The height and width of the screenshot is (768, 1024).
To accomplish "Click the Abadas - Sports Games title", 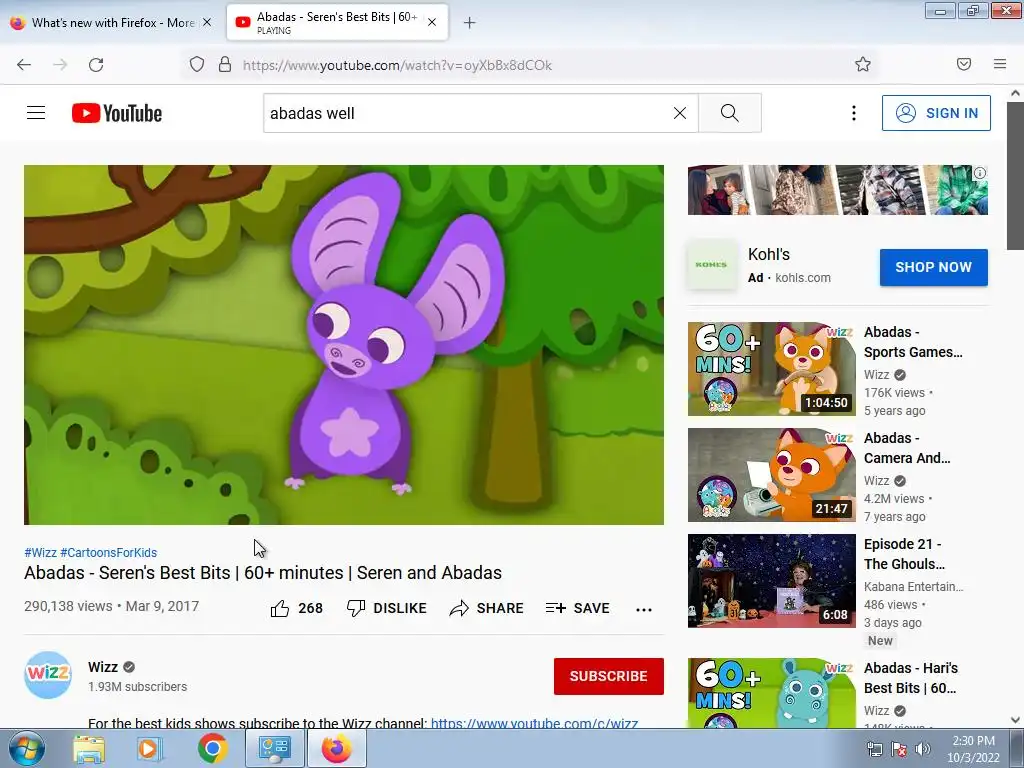I will pyautogui.click(x=913, y=342).
